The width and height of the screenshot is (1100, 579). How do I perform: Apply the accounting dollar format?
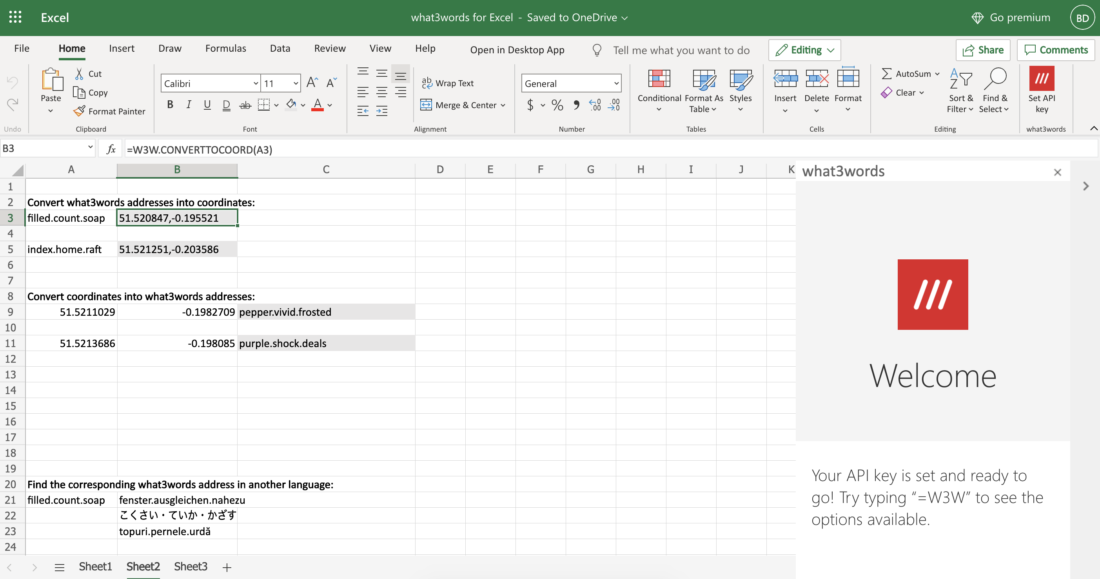[530, 105]
